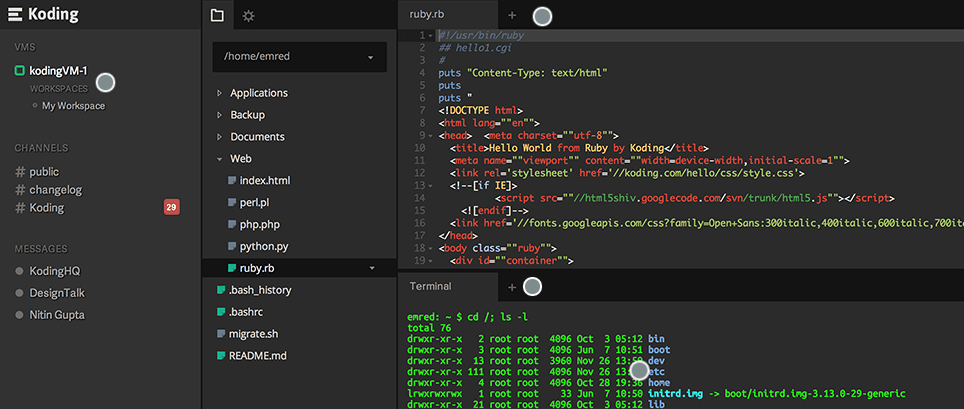The height and width of the screenshot is (409, 964).
Task: Select ruby.rb in the file tree
Action: pyautogui.click(x=258, y=268)
